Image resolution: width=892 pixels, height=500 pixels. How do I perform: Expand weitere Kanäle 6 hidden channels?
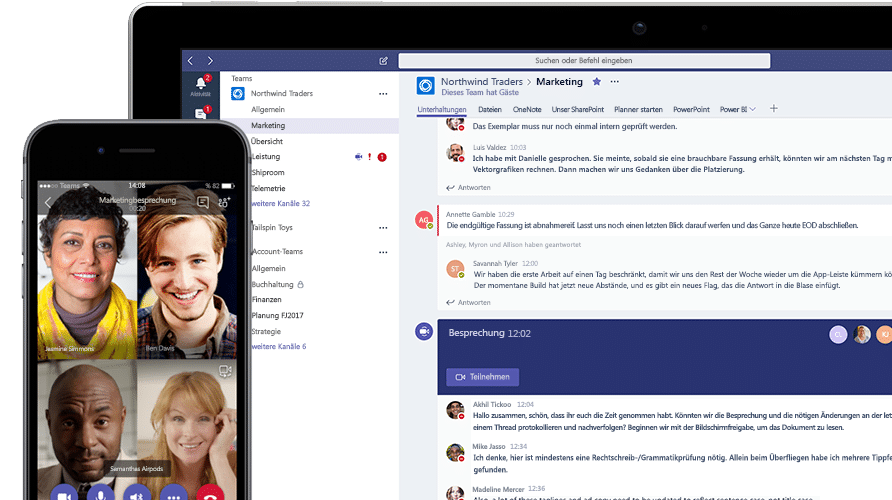pos(279,346)
